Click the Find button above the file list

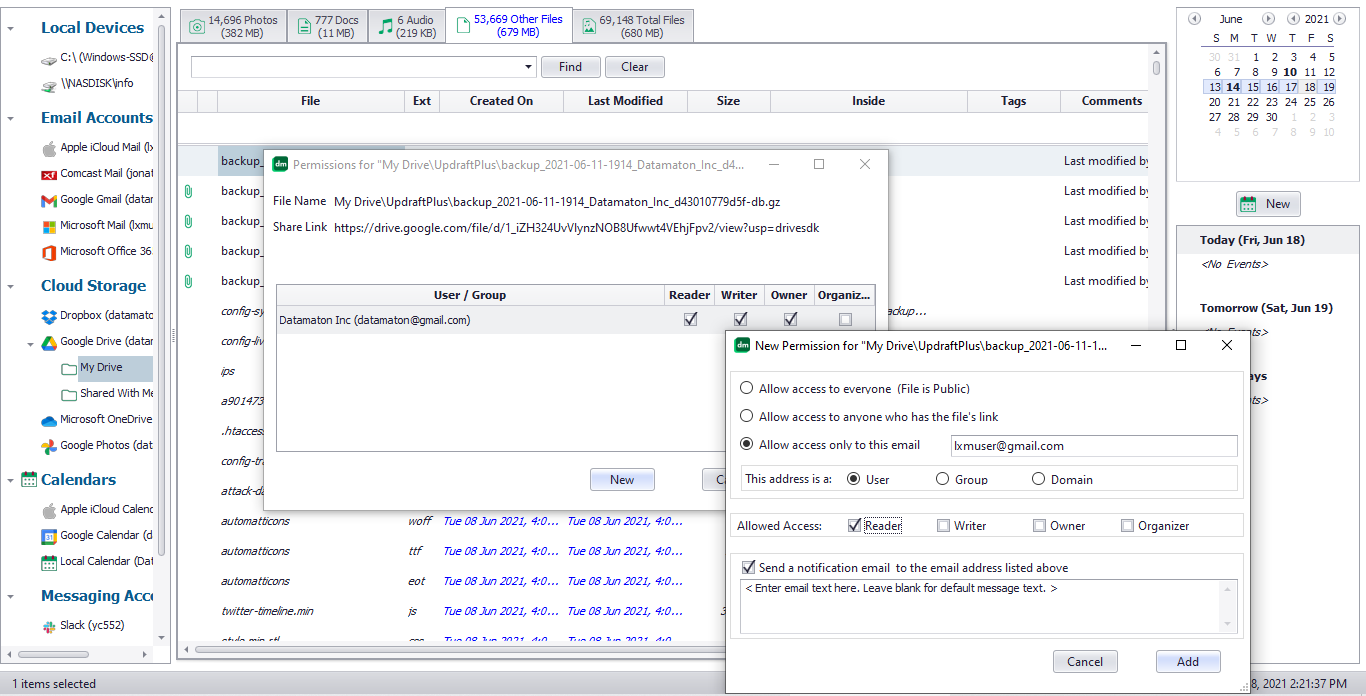(570, 66)
